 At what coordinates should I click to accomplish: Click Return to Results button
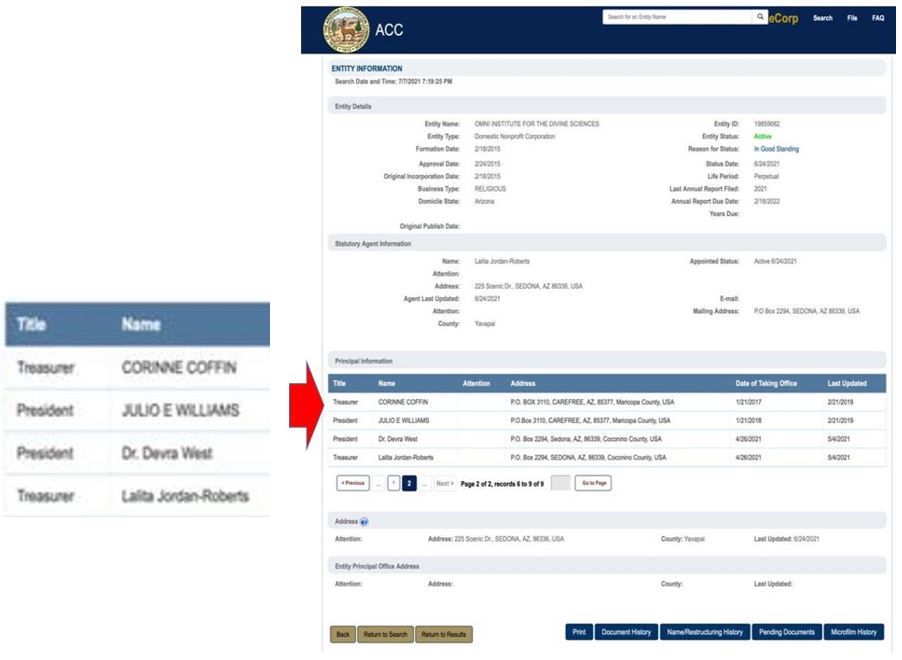tap(443, 634)
